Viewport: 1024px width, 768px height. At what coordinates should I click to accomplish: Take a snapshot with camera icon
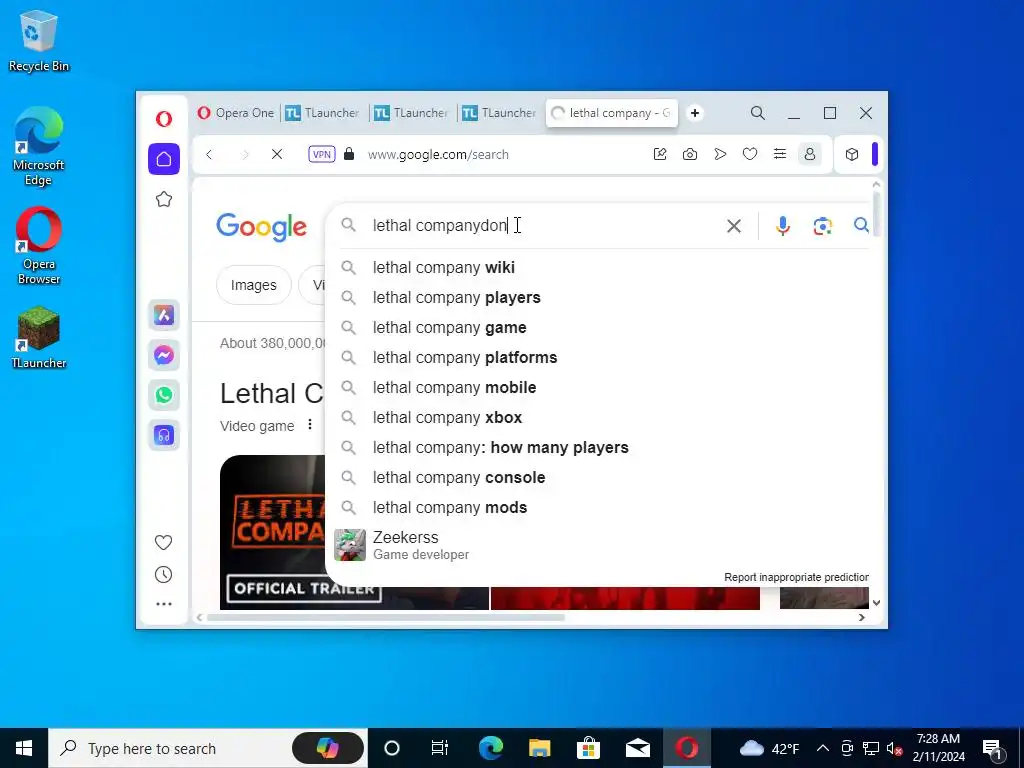coord(690,154)
